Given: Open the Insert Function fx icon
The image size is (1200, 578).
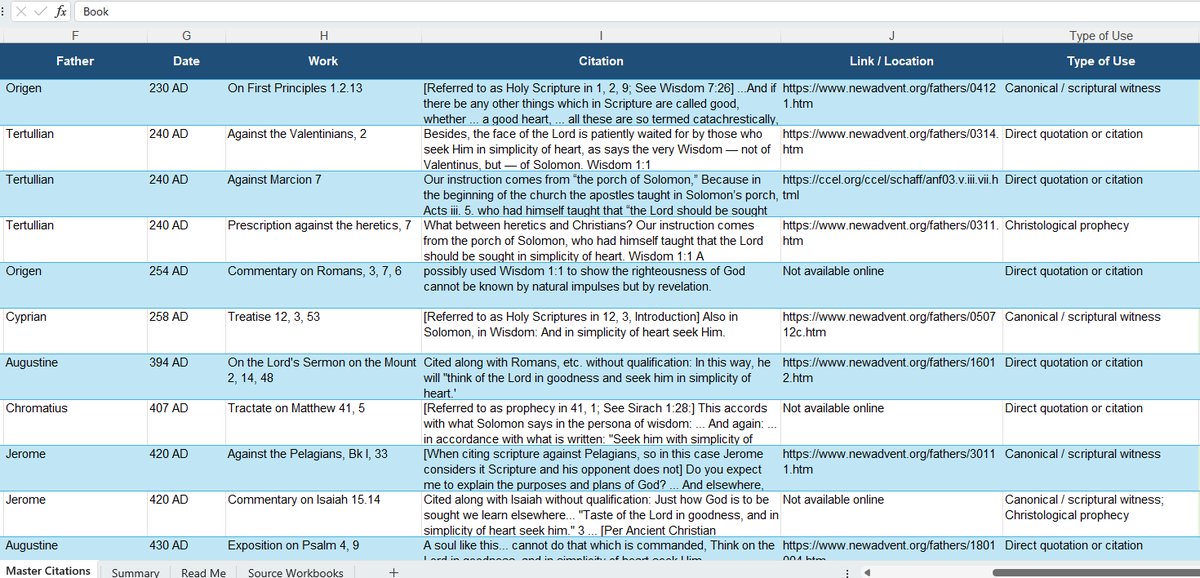Looking at the screenshot, I should pyautogui.click(x=61, y=12).
